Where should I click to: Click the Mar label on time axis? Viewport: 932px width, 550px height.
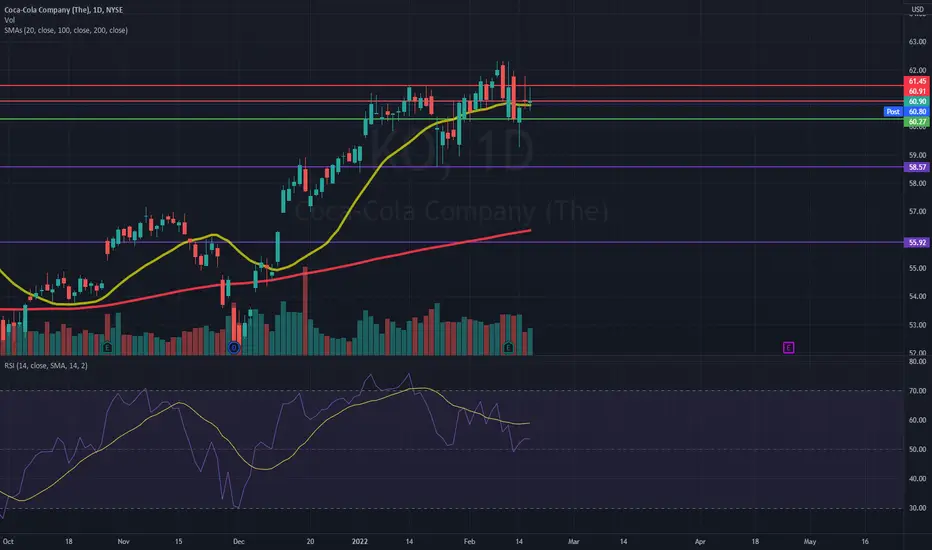pos(574,542)
